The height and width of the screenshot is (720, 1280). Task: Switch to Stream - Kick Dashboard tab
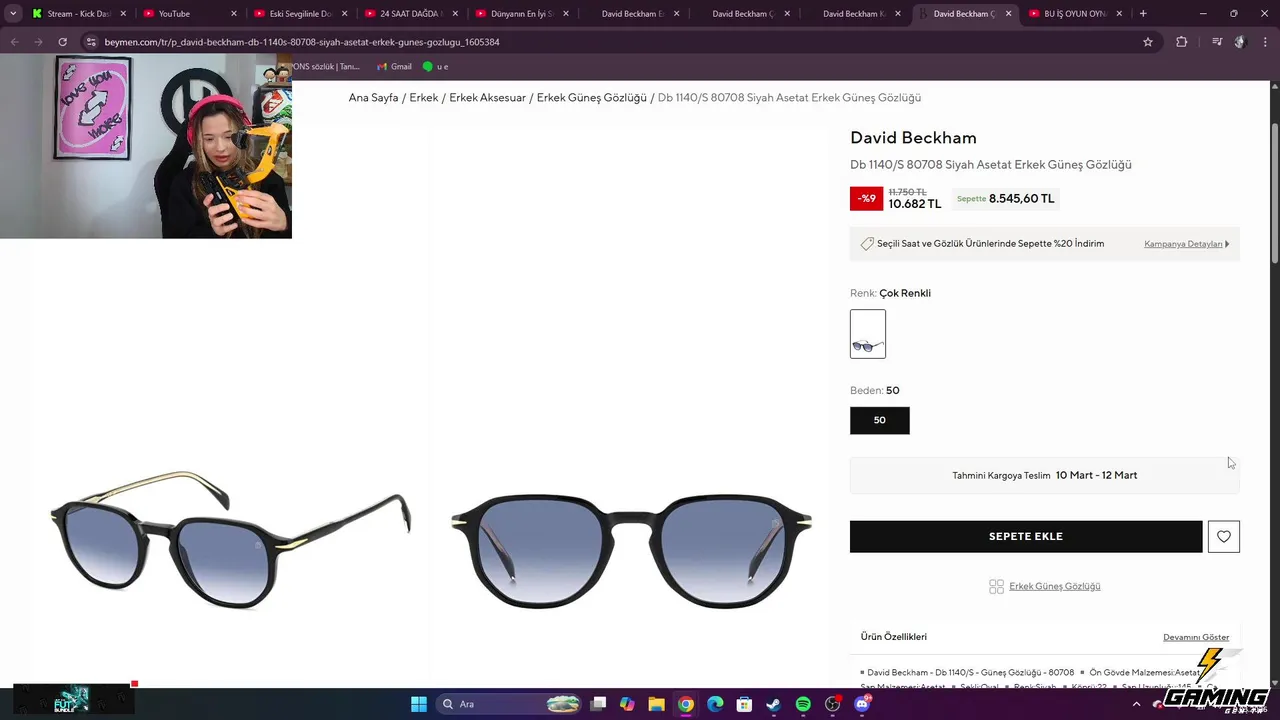click(x=78, y=14)
